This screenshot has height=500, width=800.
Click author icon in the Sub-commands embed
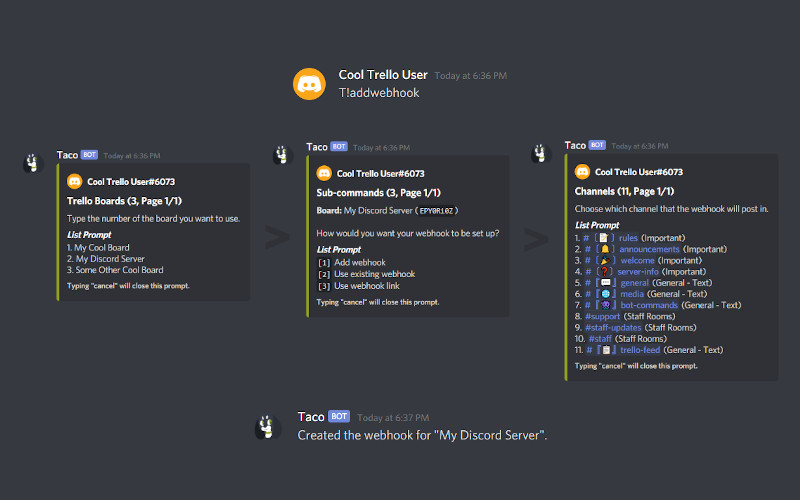[x=324, y=173]
